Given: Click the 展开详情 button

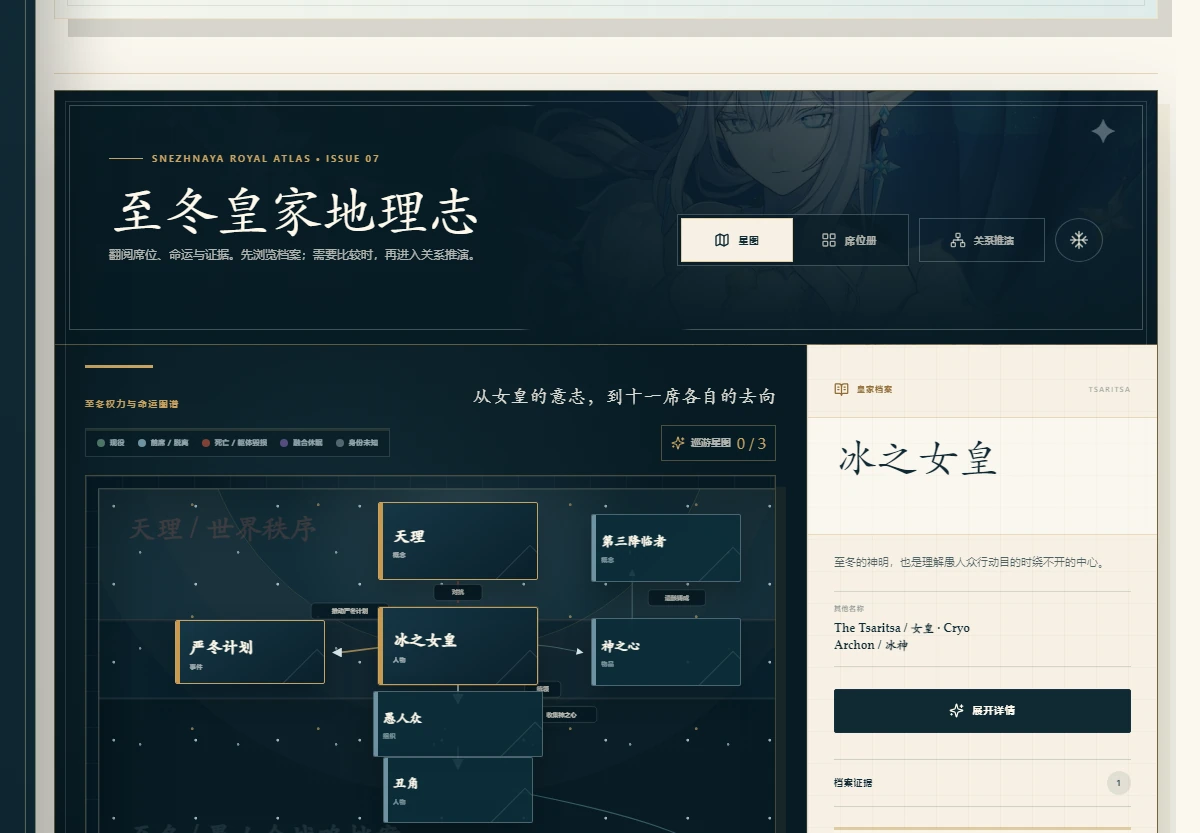Looking at the screenshot, I should [x=982, y=711].
